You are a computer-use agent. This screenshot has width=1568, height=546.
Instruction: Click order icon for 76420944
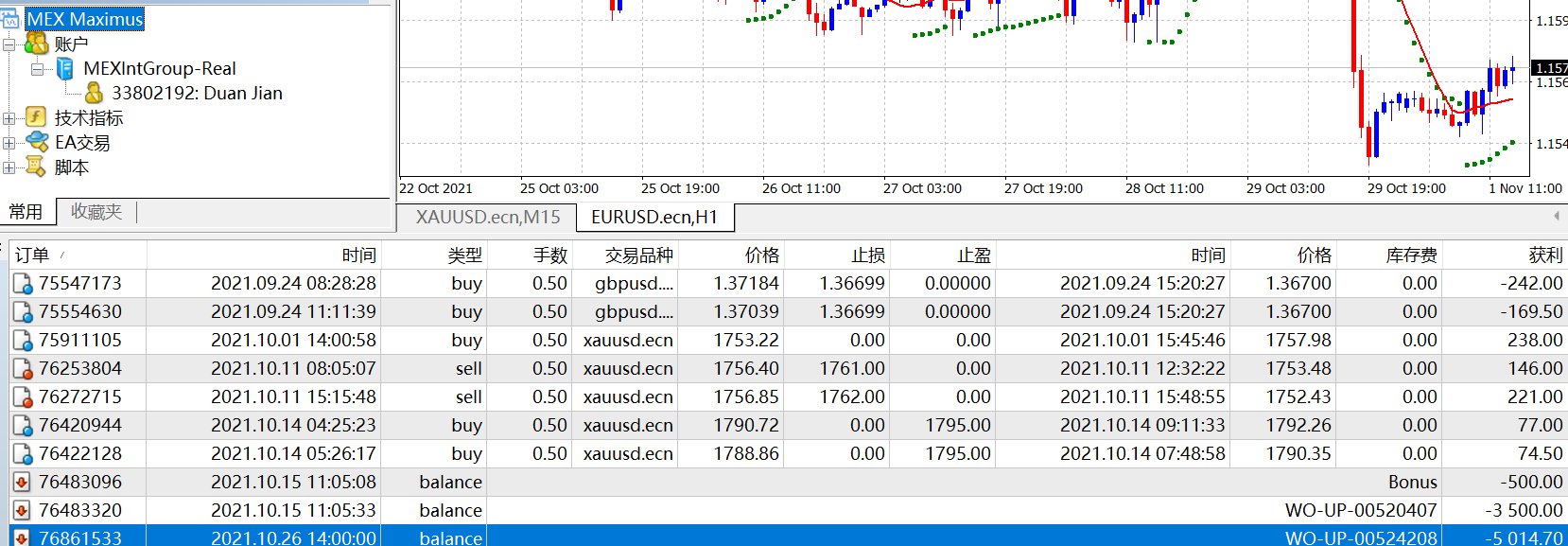click(22, 425)
